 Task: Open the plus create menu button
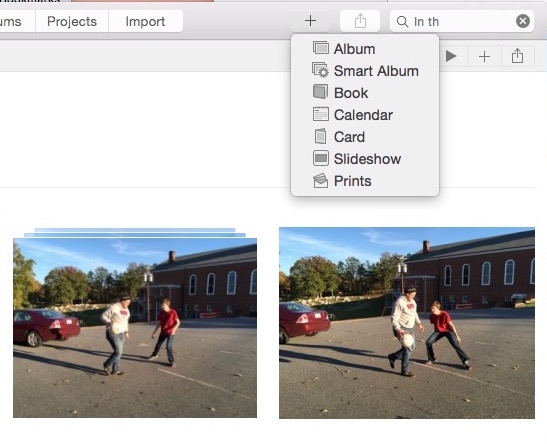[310, 21]
